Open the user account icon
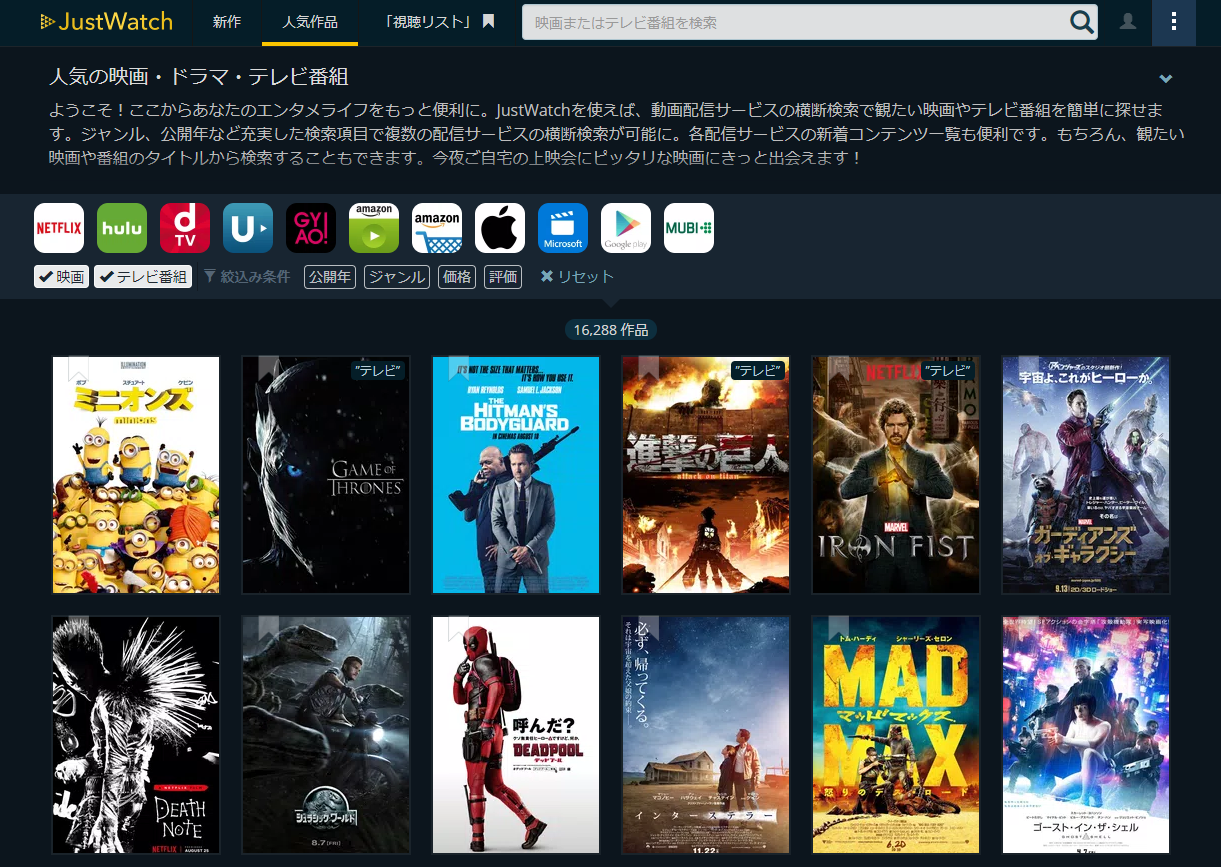This screenshot has height=867, width=1221. 1128,22
